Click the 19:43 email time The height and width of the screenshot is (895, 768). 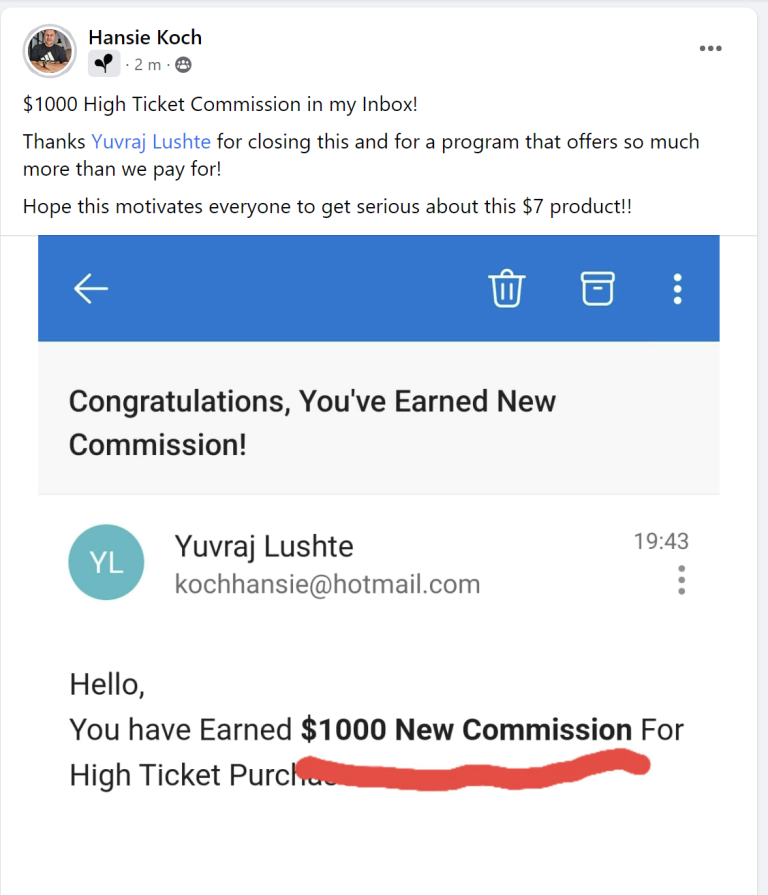tap(661, 542)
